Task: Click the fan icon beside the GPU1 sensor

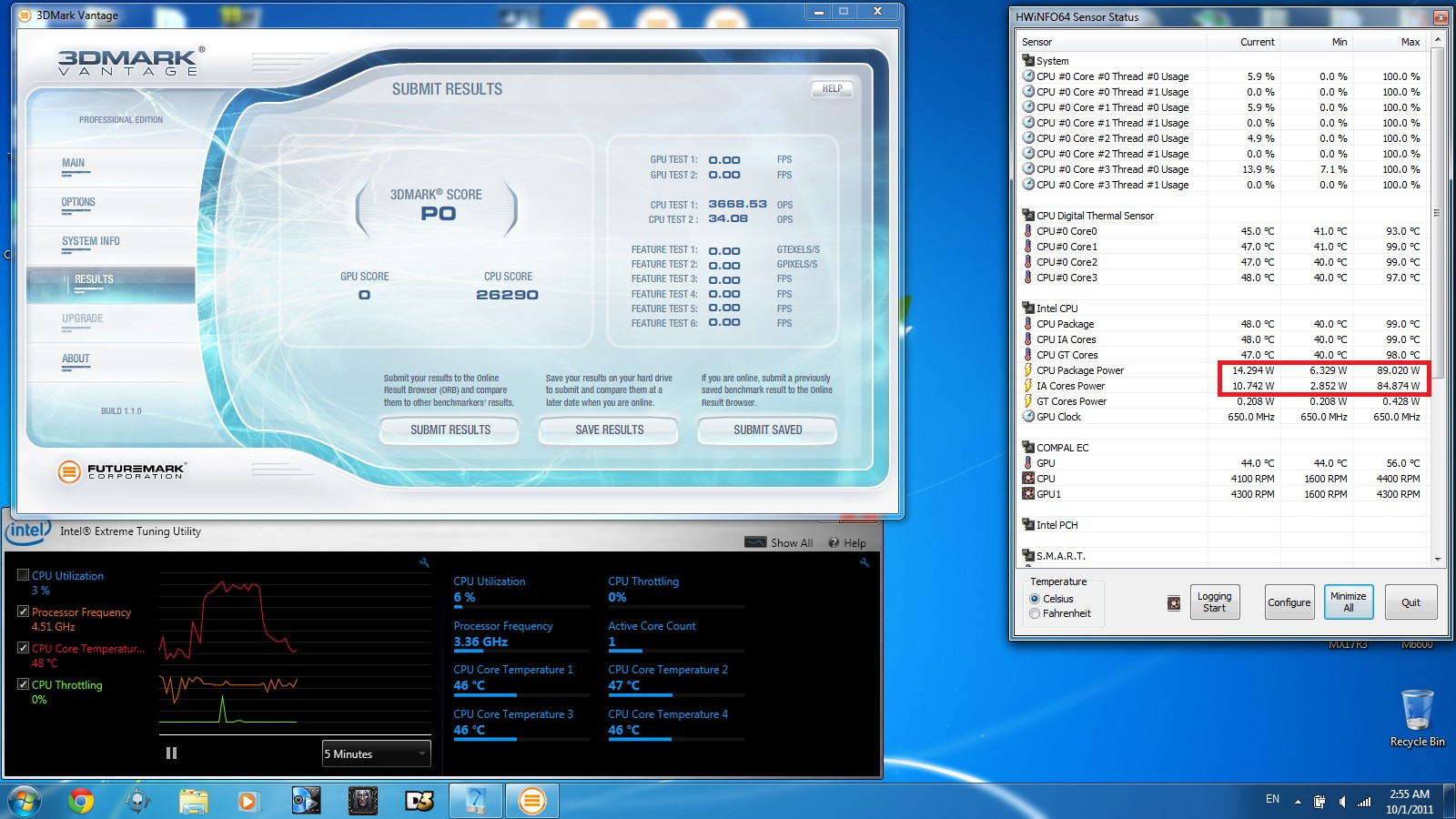Action: pos(1028,494)
